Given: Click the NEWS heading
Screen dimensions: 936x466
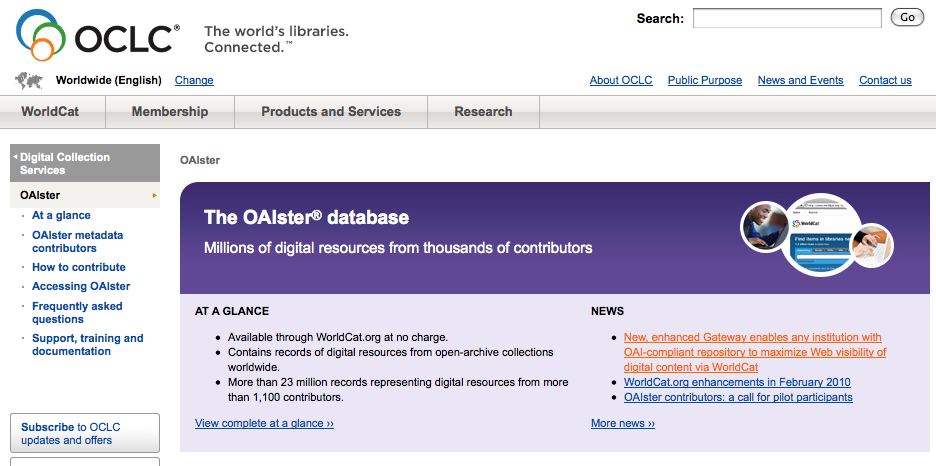Looking at the screenshot, I should point(607,311).
